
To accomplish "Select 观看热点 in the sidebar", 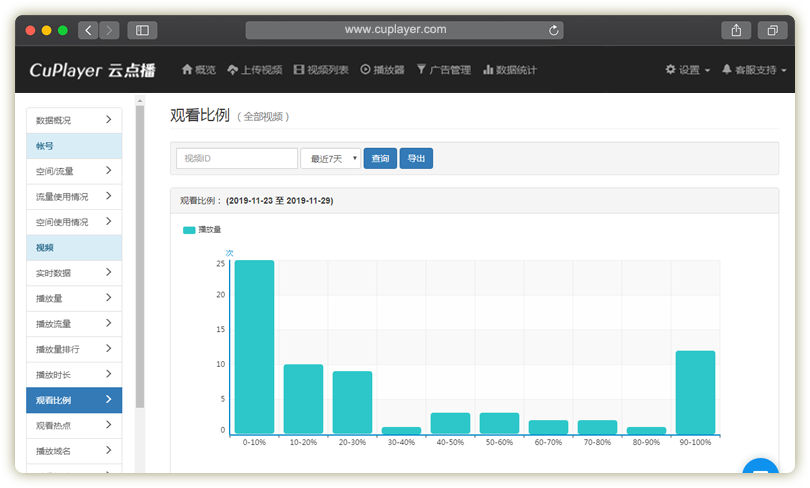I will [x=74, y=426].
